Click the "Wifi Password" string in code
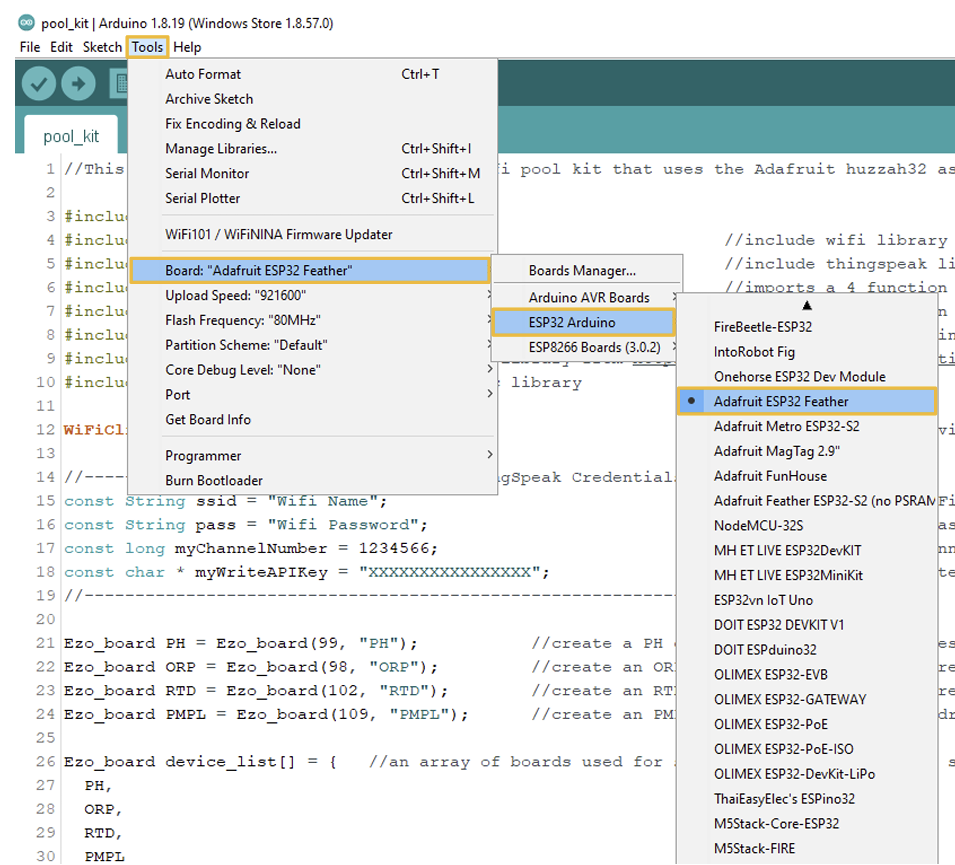955x865 pixels. click(x=343, y=524)
